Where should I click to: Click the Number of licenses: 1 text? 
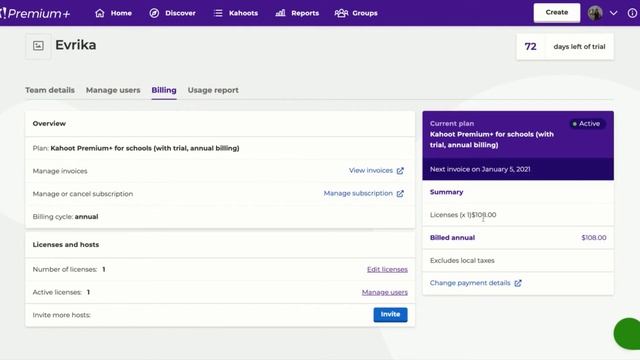pos(69,269)
